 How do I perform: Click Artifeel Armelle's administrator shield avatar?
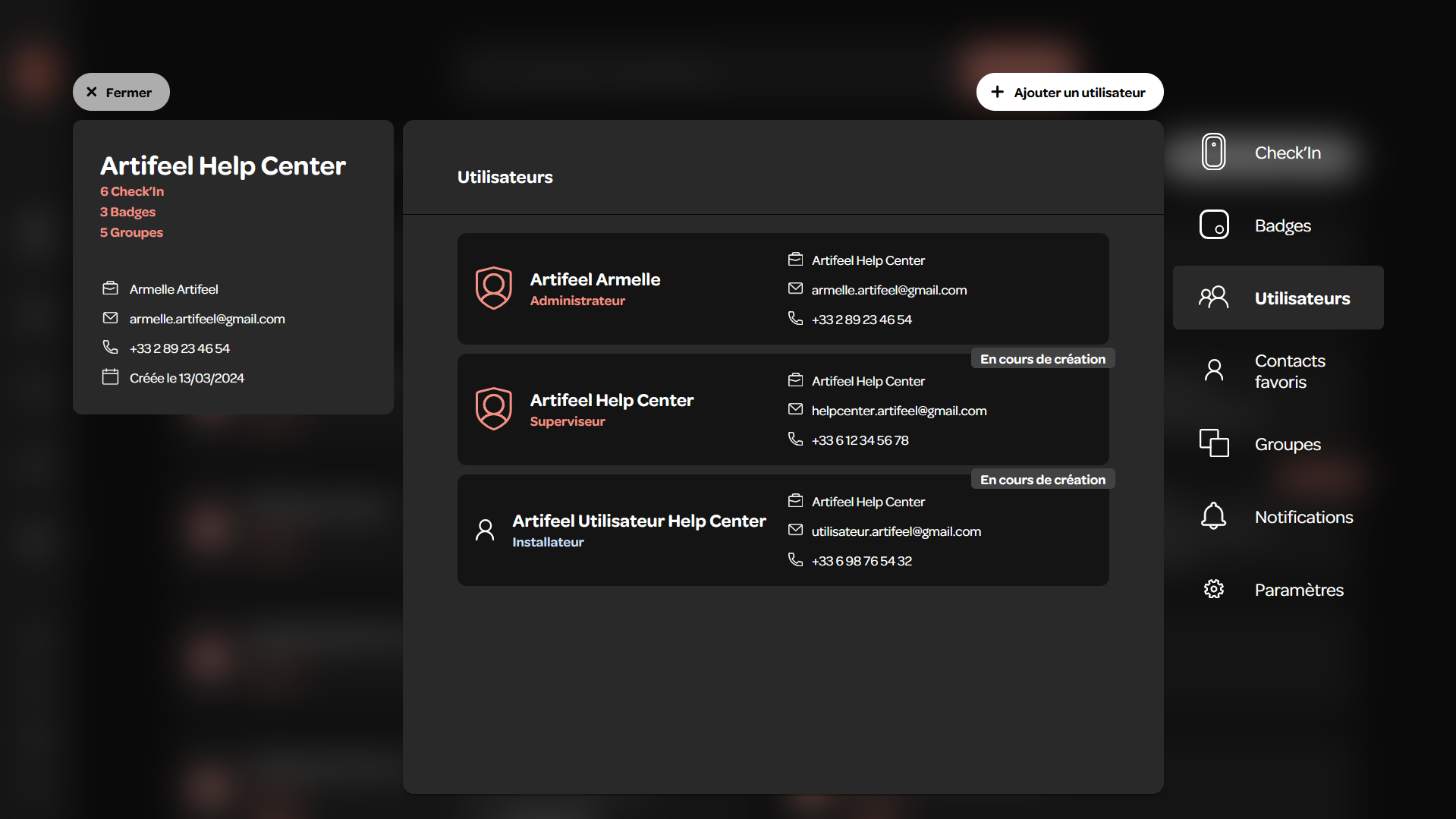click(494, 288)
